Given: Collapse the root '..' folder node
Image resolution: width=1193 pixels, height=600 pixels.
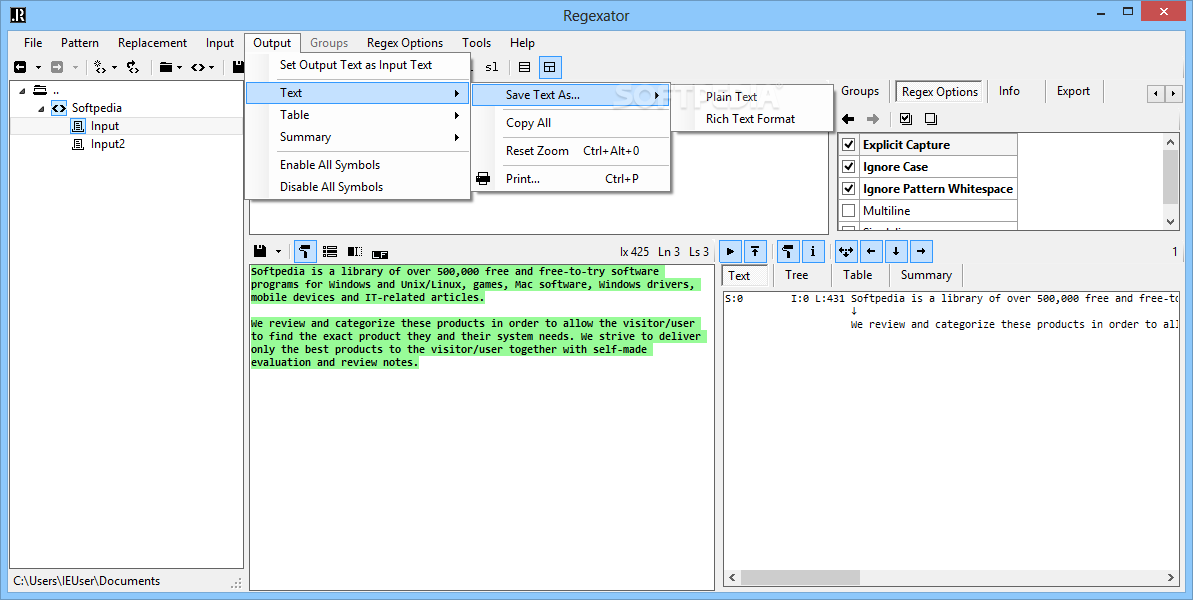Looking at the screenshot, I should click(x=22, y=90).
